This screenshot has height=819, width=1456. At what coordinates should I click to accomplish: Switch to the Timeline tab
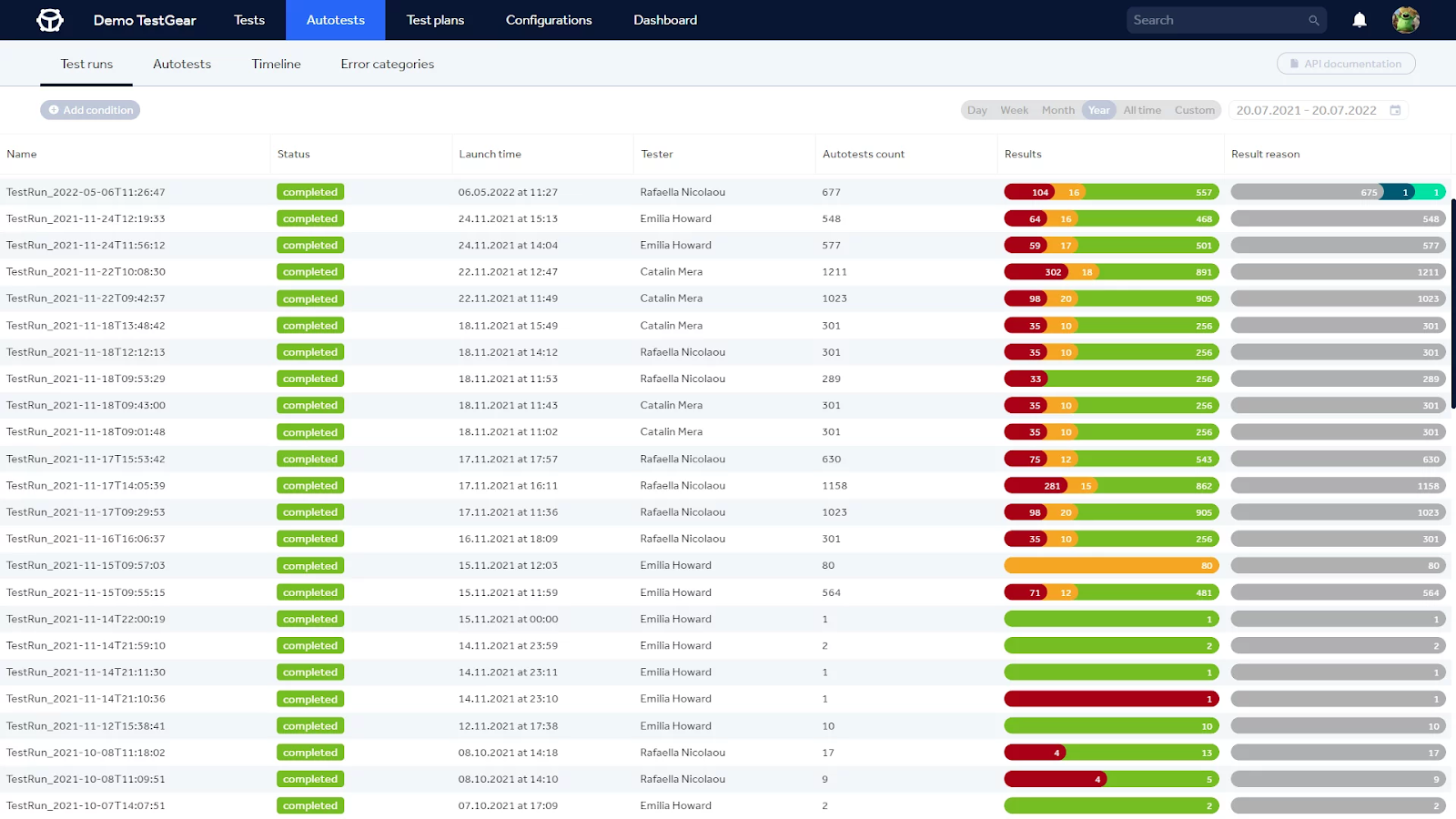pos(276,64)
